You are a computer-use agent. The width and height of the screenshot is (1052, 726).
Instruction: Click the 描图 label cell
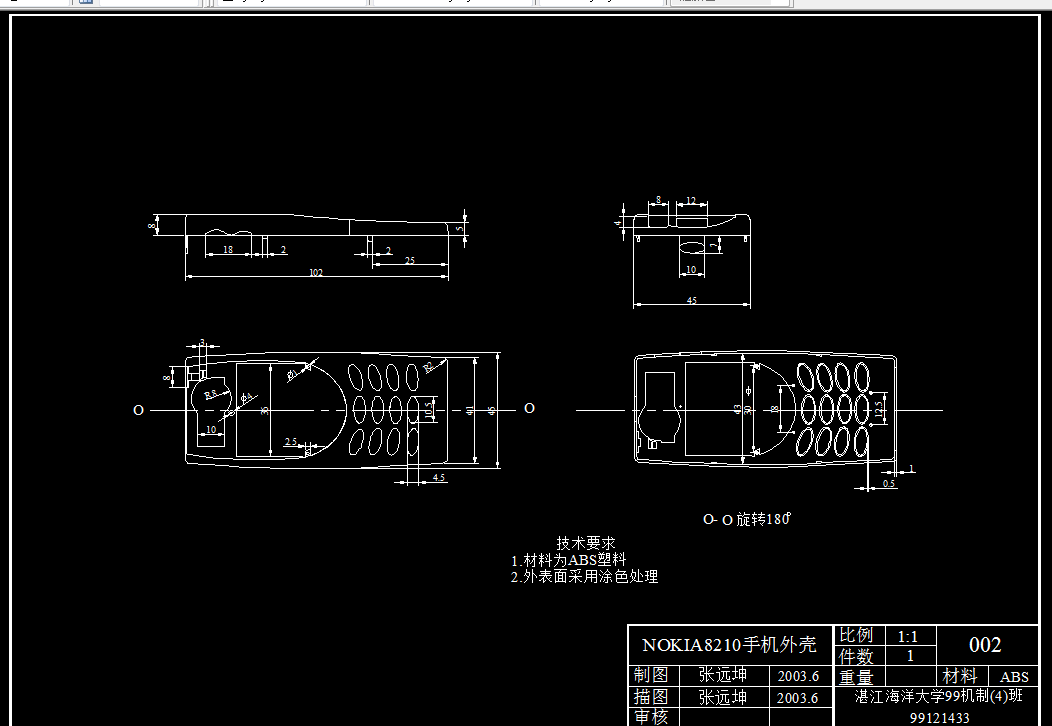click(x=651, y=696)
